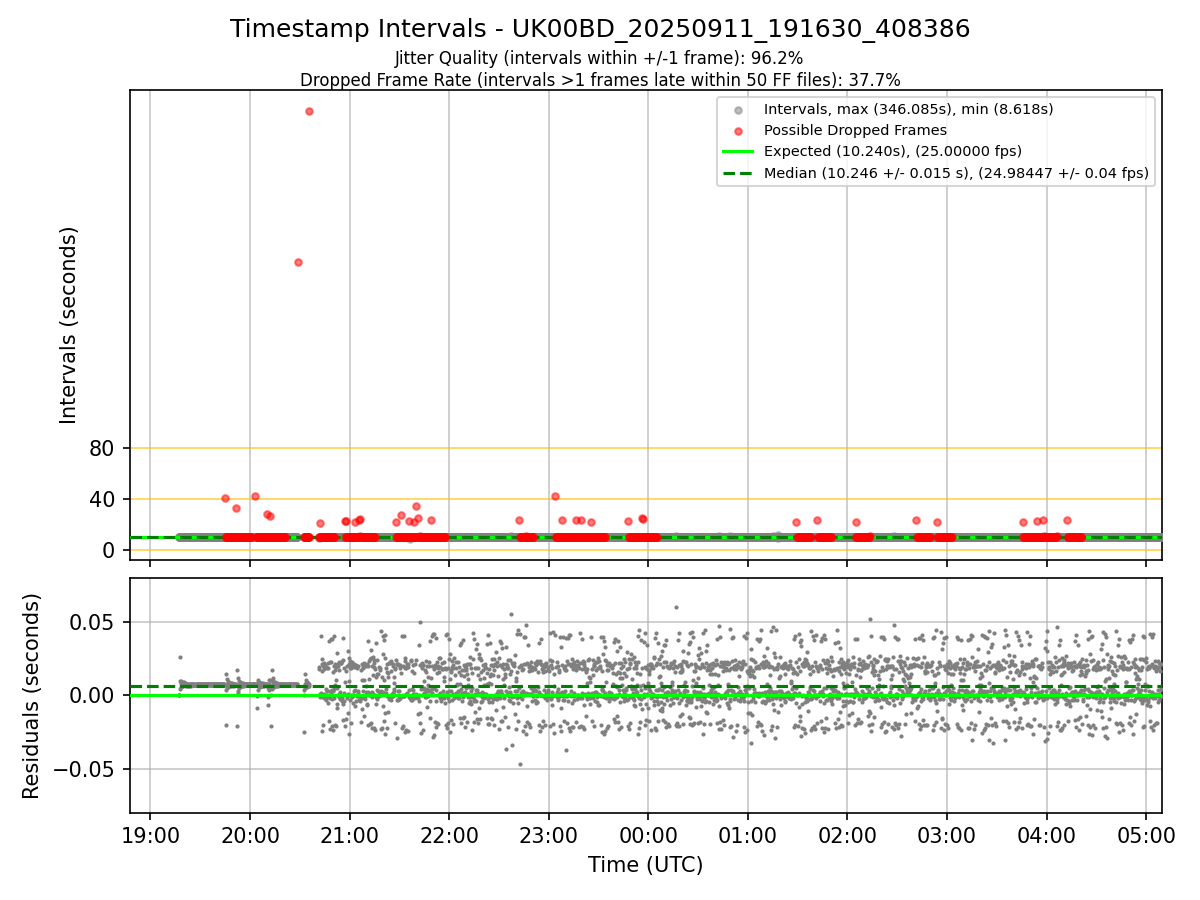Viewport: 1200px width, 900px height.
Task: Click the chart title 'Timestamp Intervals - UK00BD_20250911_191630_408386'
Action: coord(600,29)
